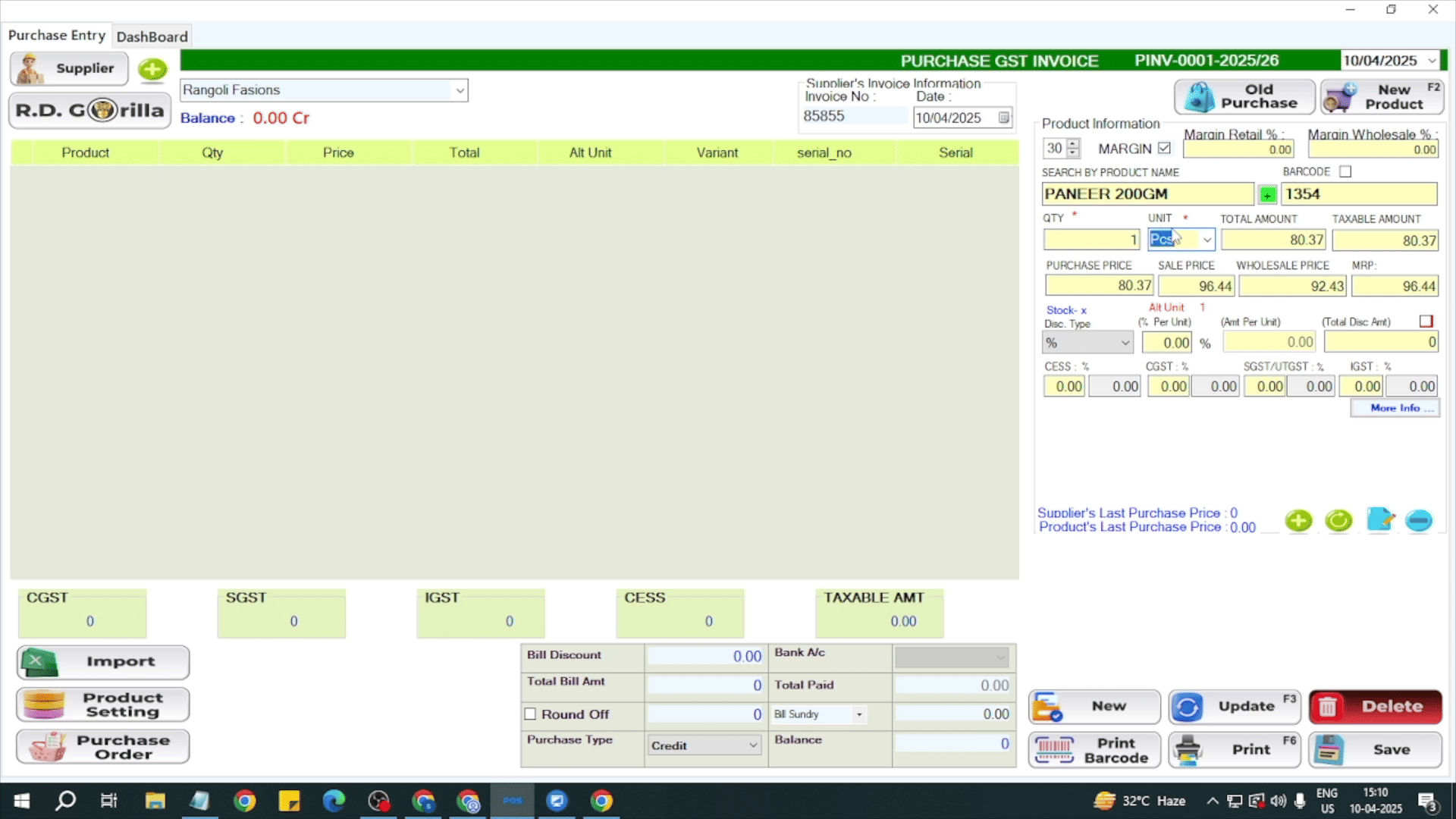1456x819 pixels.
Task: Open the UNIT Pcs dropdown
Action: tap(1207, 240)
